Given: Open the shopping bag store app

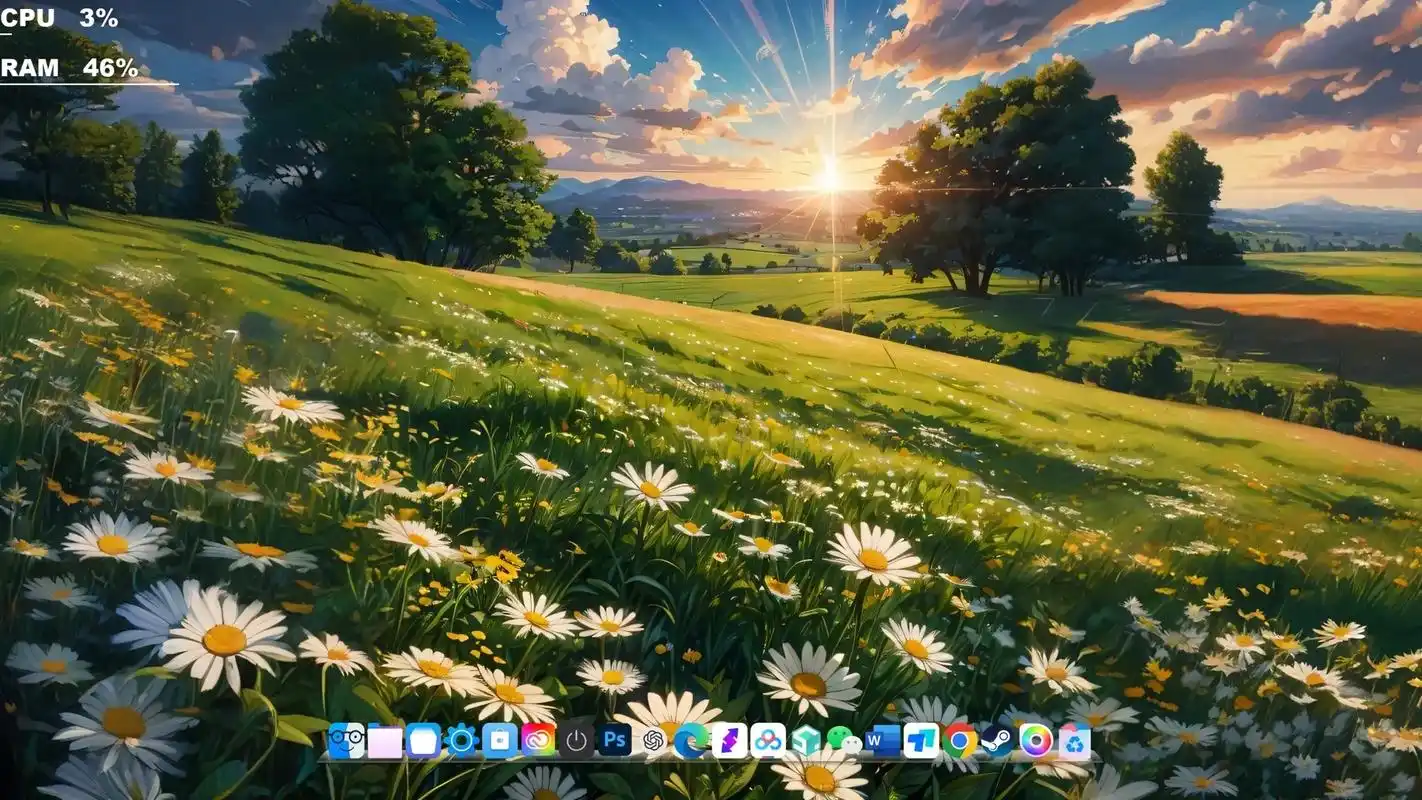Looking at the screenshot, I should (x=499, y=741).
